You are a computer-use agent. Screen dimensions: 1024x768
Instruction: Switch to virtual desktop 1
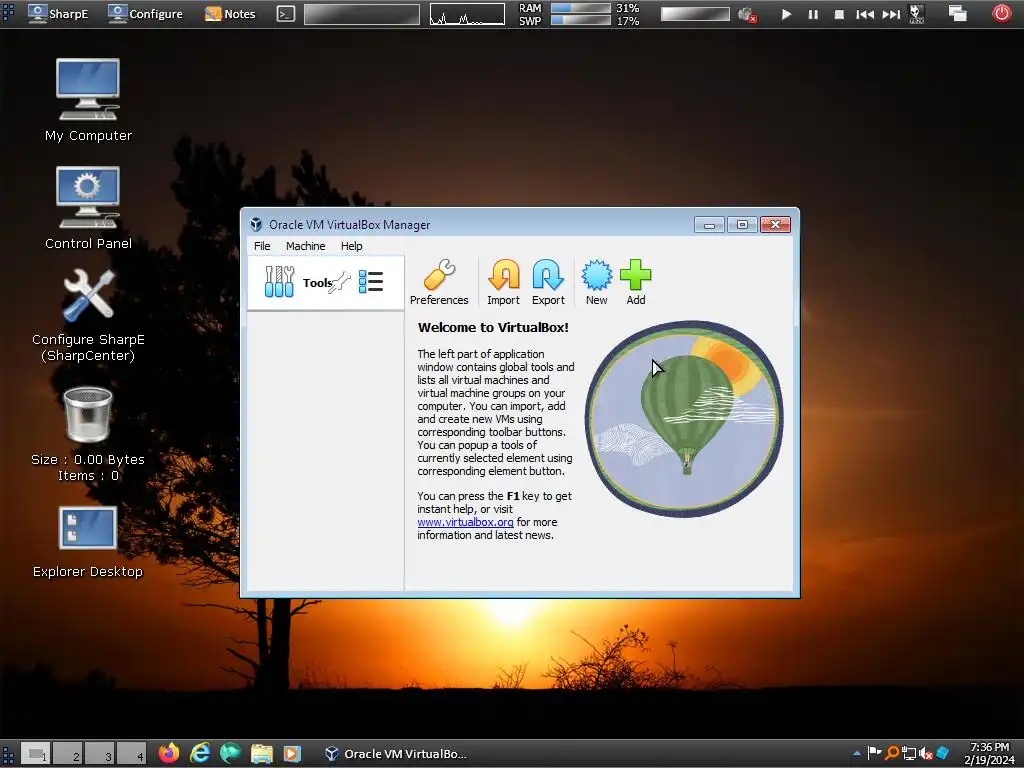pyautogui.click(x=36, y=754)
